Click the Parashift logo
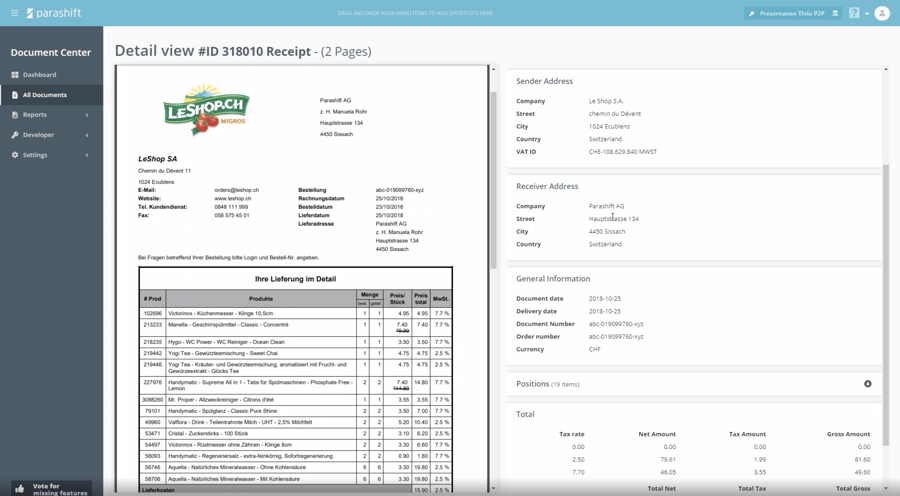Viewport: 900px width, 496px height. pos(54,13)
